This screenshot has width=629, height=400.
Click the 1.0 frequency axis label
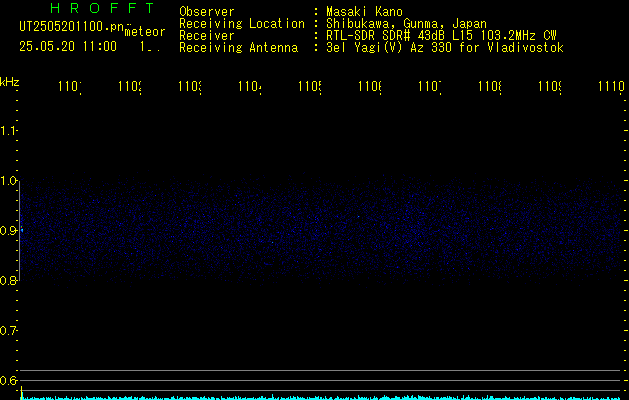pos(8,181)
